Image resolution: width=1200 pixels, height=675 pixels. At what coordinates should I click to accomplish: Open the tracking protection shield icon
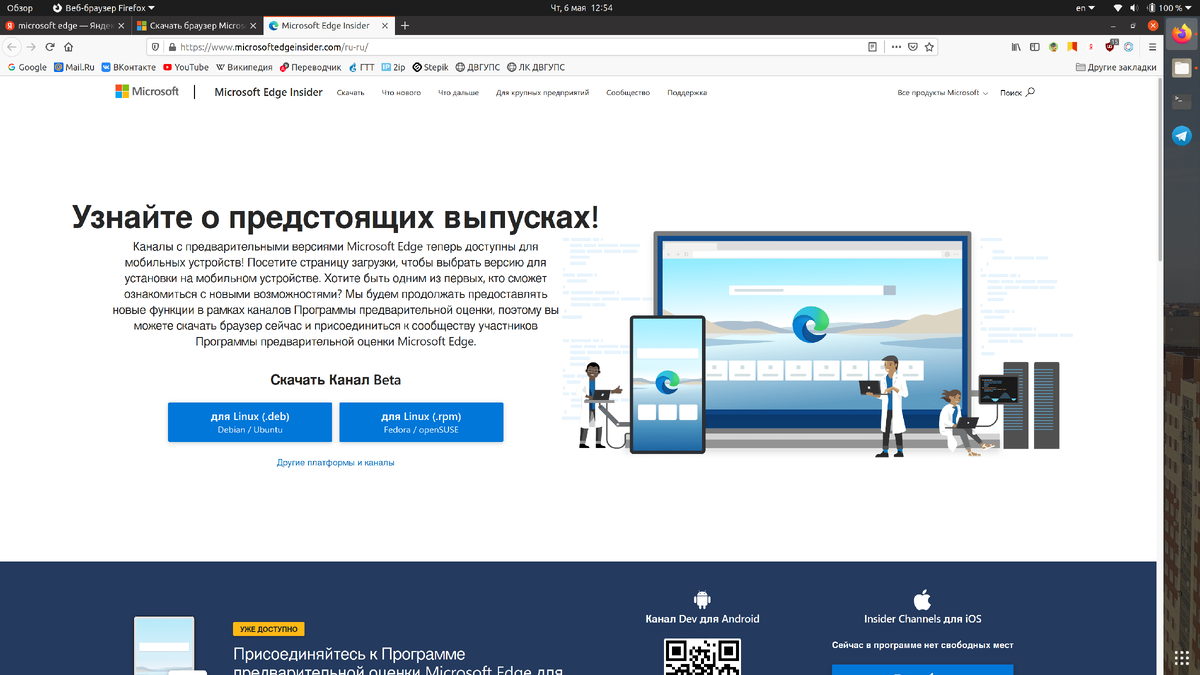click(156, 47)
